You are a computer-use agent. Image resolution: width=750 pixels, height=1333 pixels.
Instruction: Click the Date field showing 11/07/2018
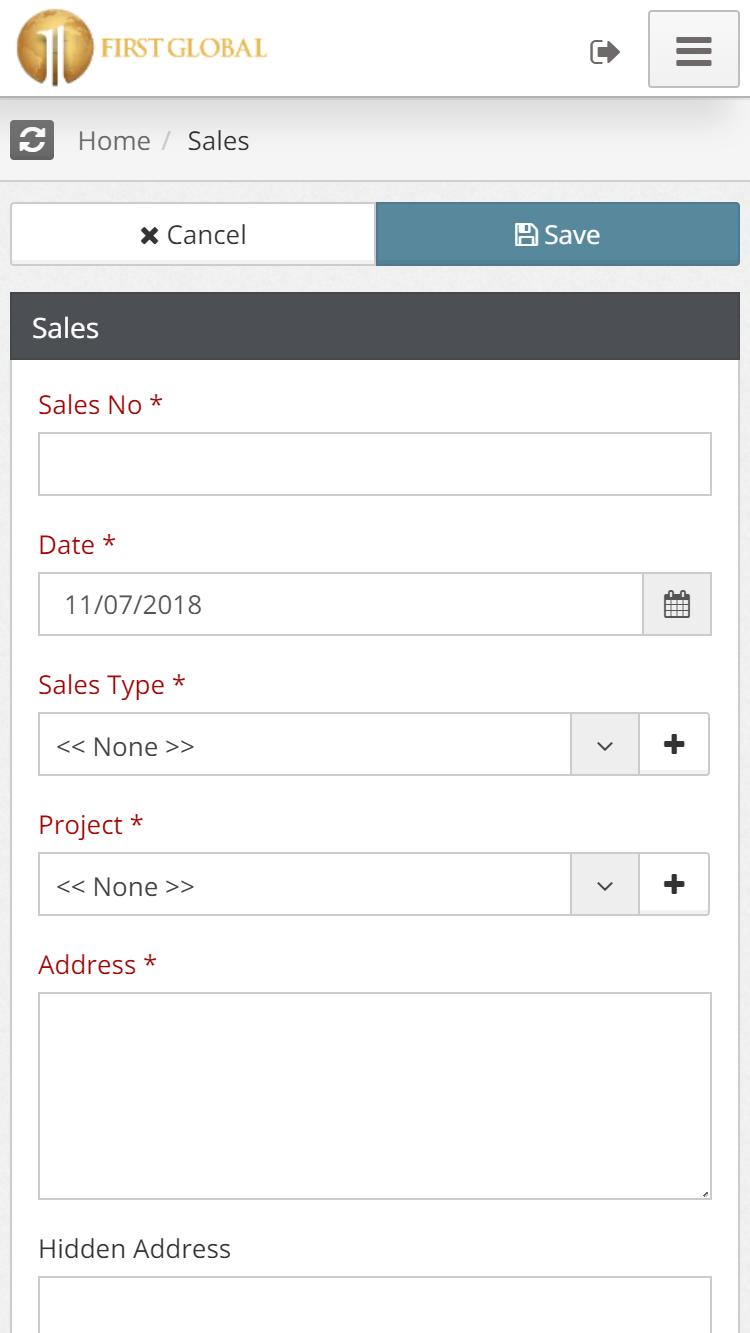click(341, 604)
